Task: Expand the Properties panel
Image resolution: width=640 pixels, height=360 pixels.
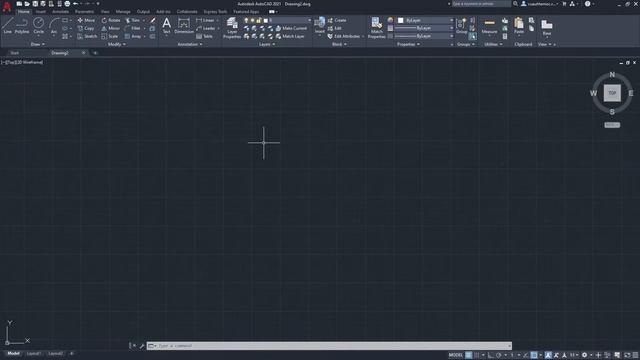Action: 408,44
